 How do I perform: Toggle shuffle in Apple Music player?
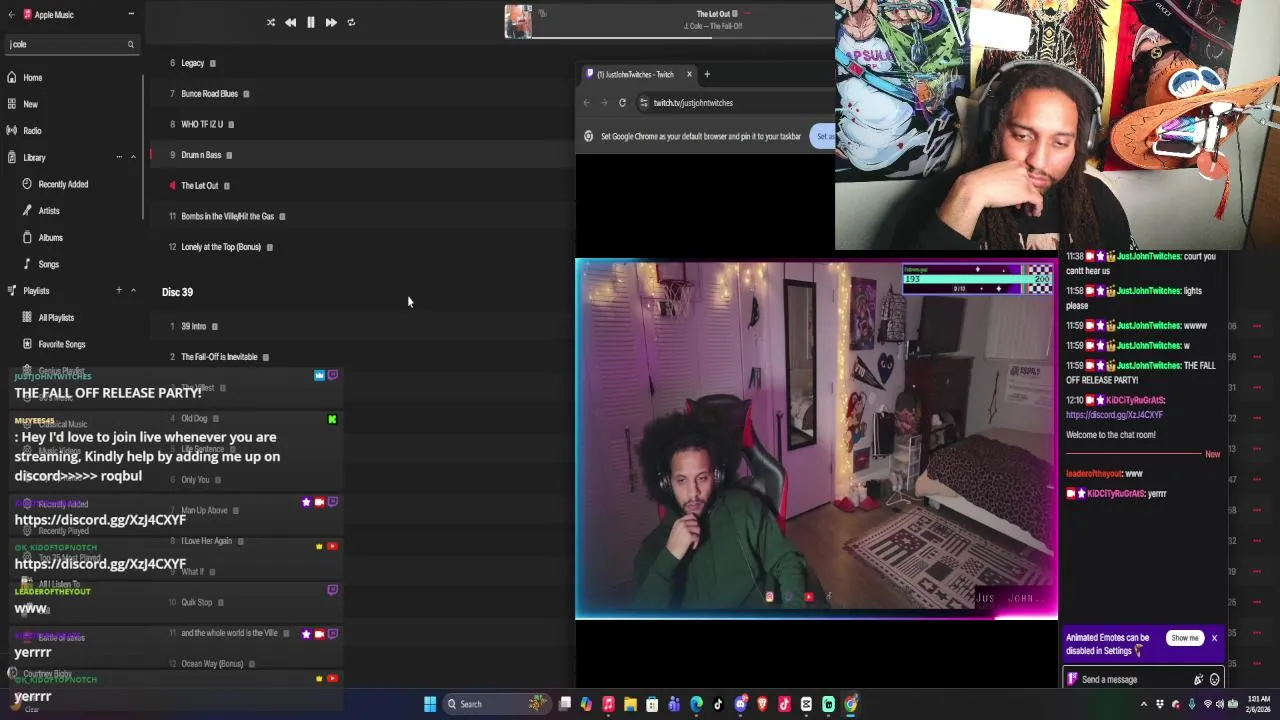pos(270,22)
